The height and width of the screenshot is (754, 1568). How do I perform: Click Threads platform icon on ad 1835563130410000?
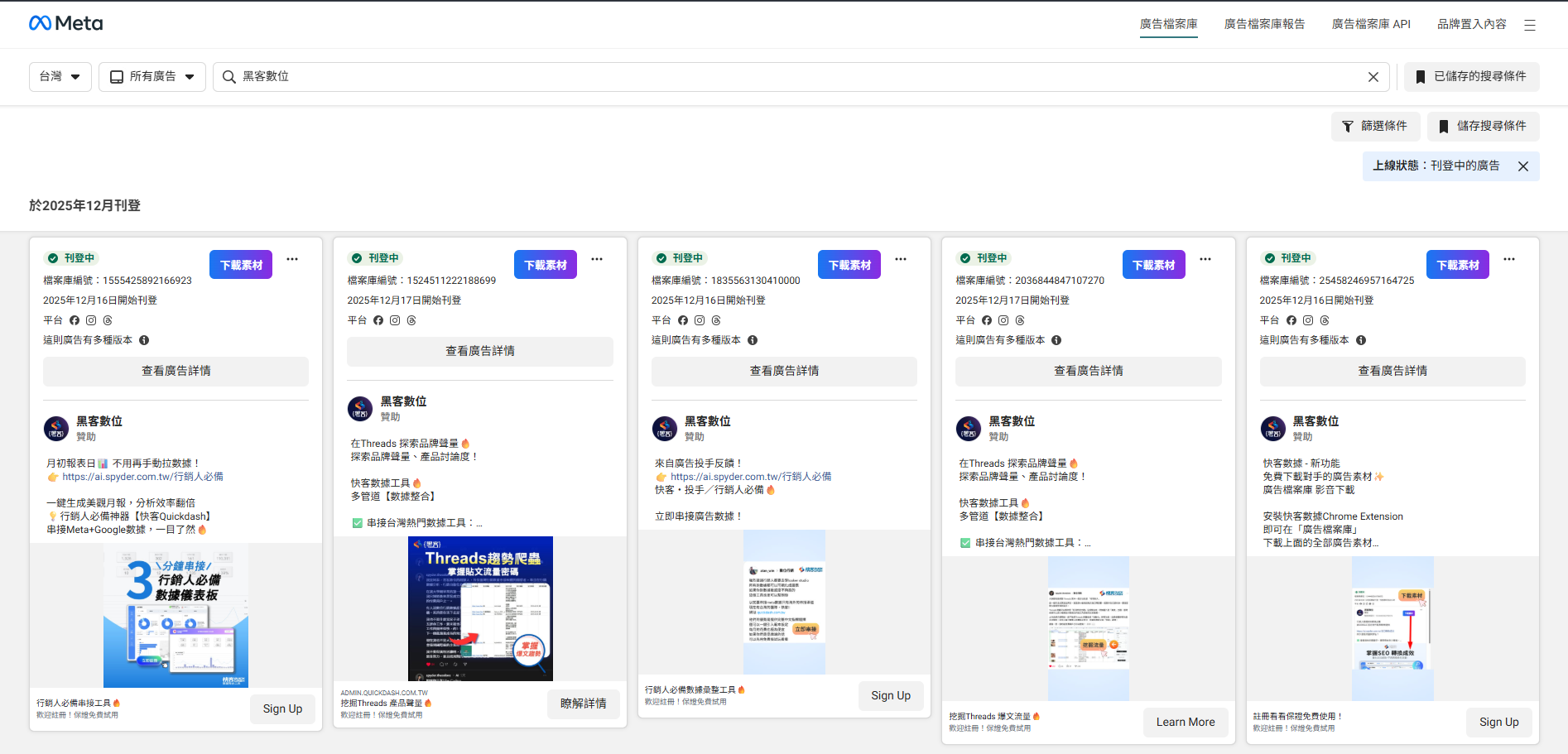tap(716, 320)
